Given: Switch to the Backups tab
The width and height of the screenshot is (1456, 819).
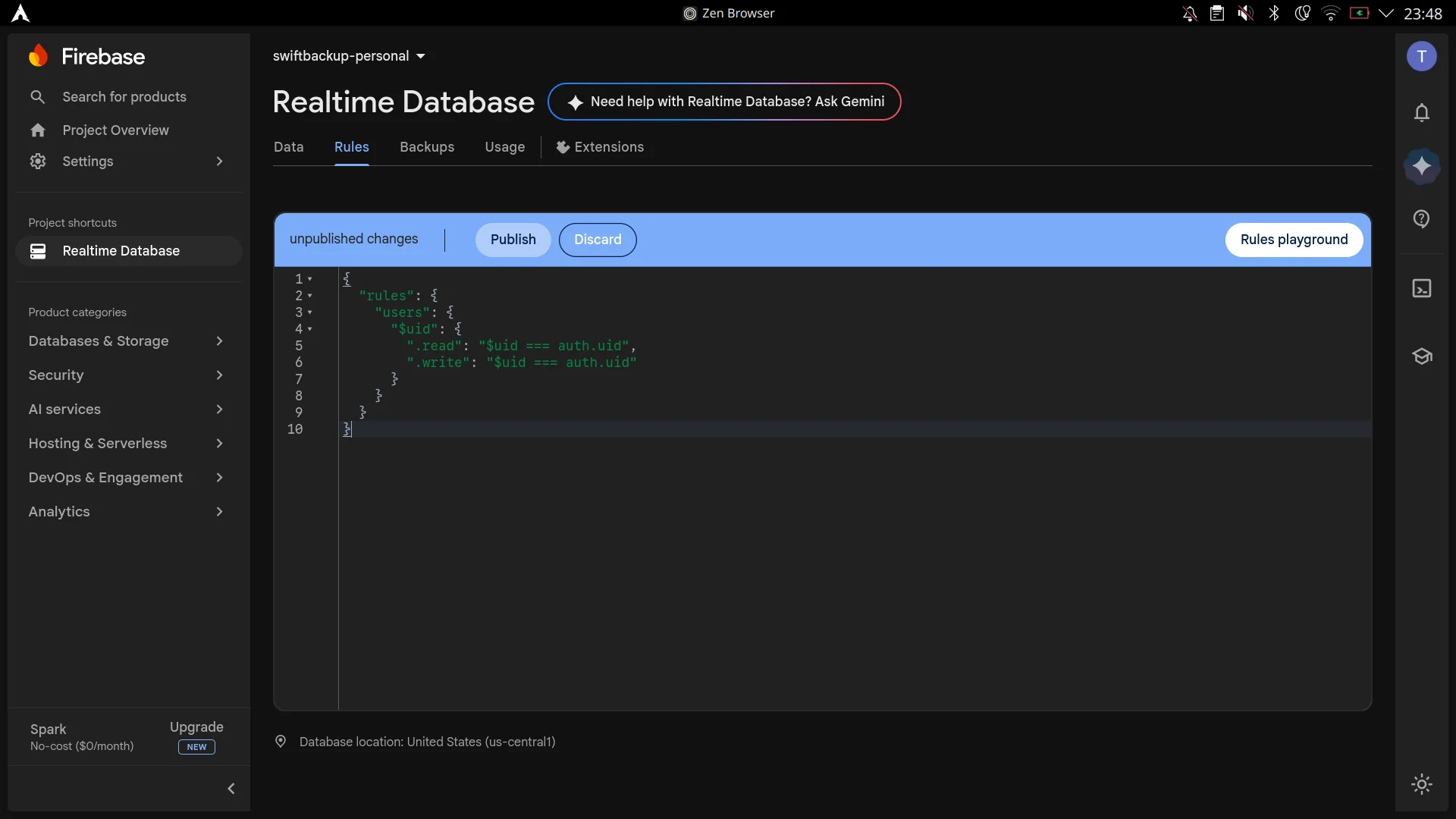Looking at the screenshot, I should [x=427, y=147].
